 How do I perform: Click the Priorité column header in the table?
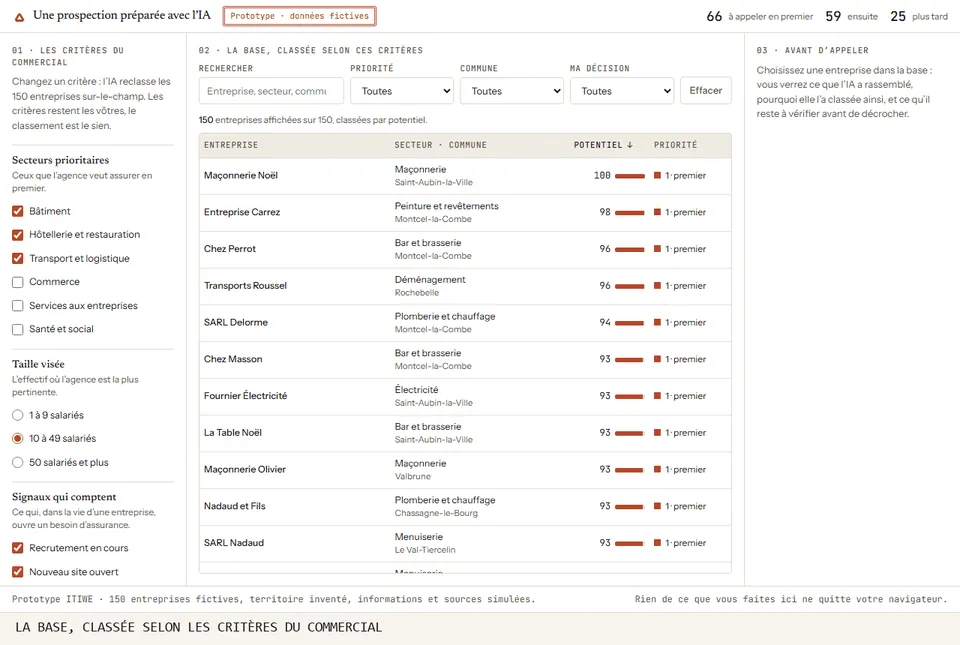coord(675,145)
